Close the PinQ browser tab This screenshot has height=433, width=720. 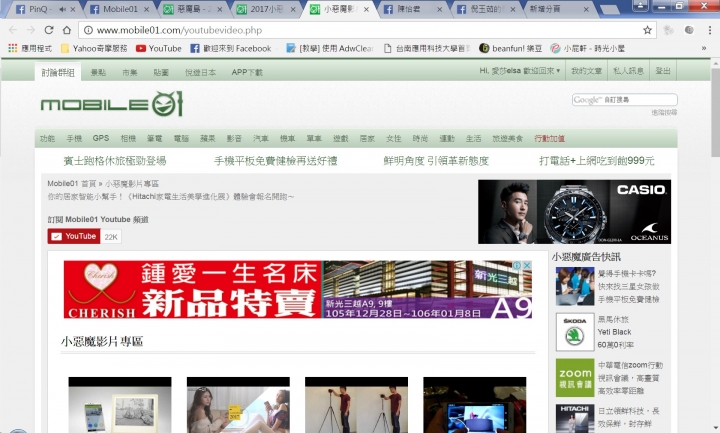(73, 9)
